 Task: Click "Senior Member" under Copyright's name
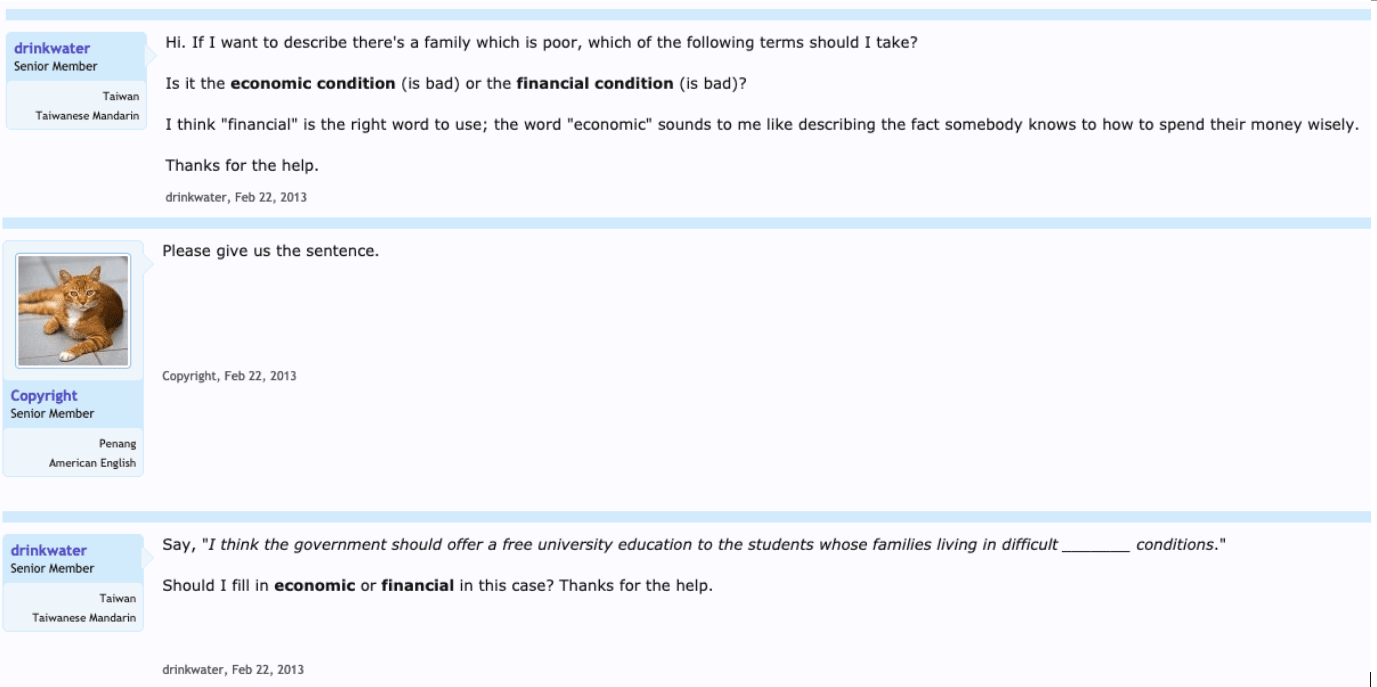[x=52, y=414]
